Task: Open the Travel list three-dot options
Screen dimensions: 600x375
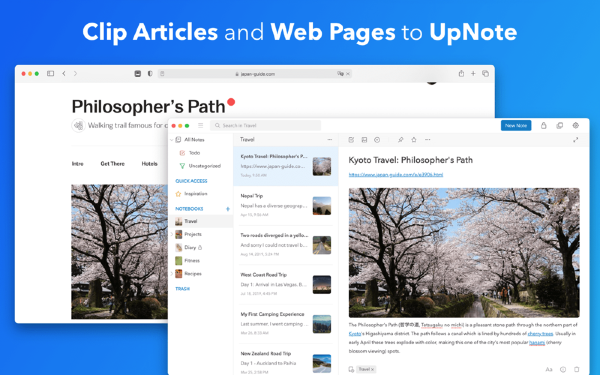Action: pos(330,140)
